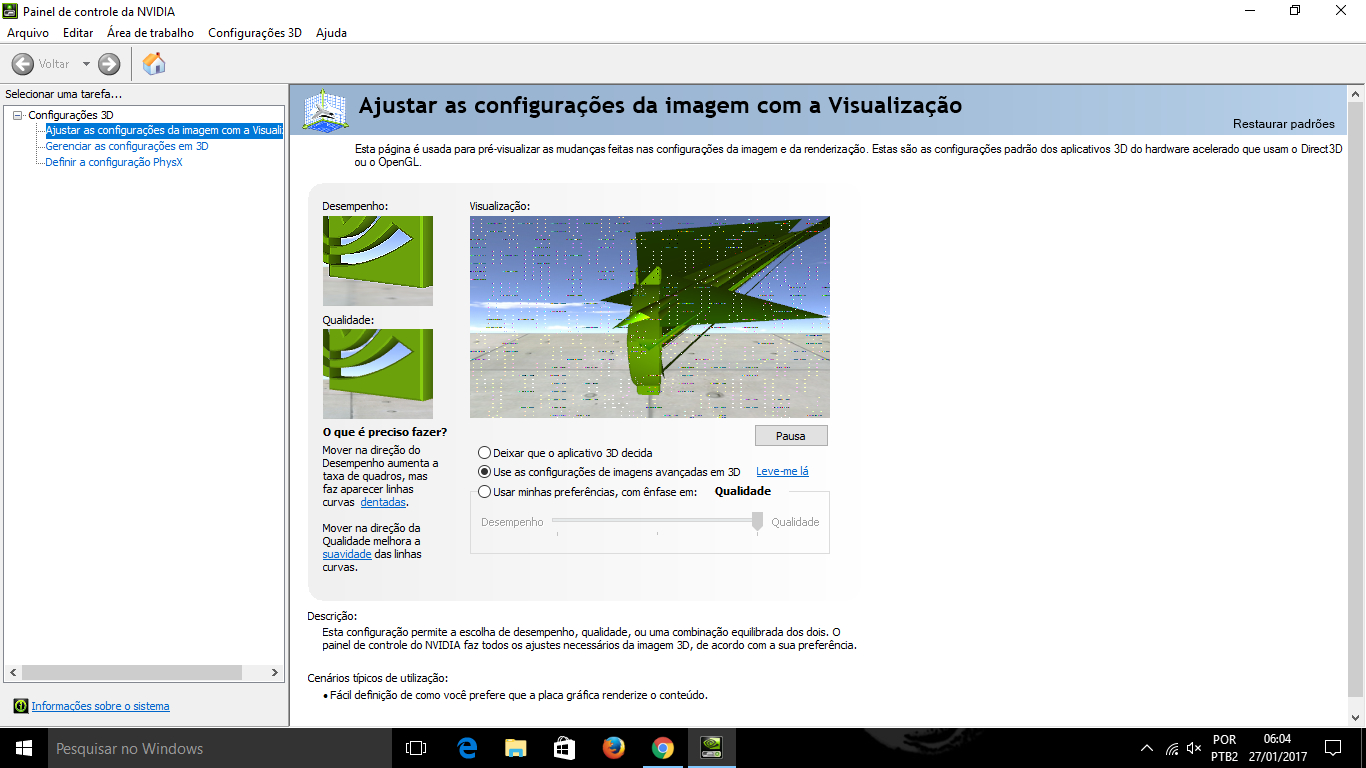Viewport: 1366px width, 768px height.
Task: Click the NVIDIA Control Panel taskbar icon
Action: pos(711,748)
